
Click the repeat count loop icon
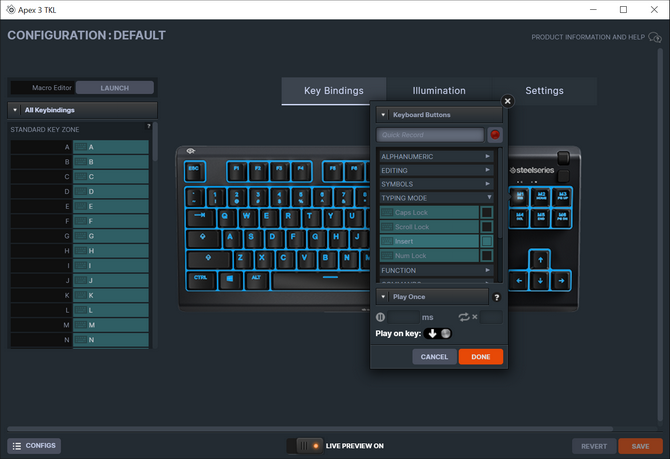(x=464, y=317)
